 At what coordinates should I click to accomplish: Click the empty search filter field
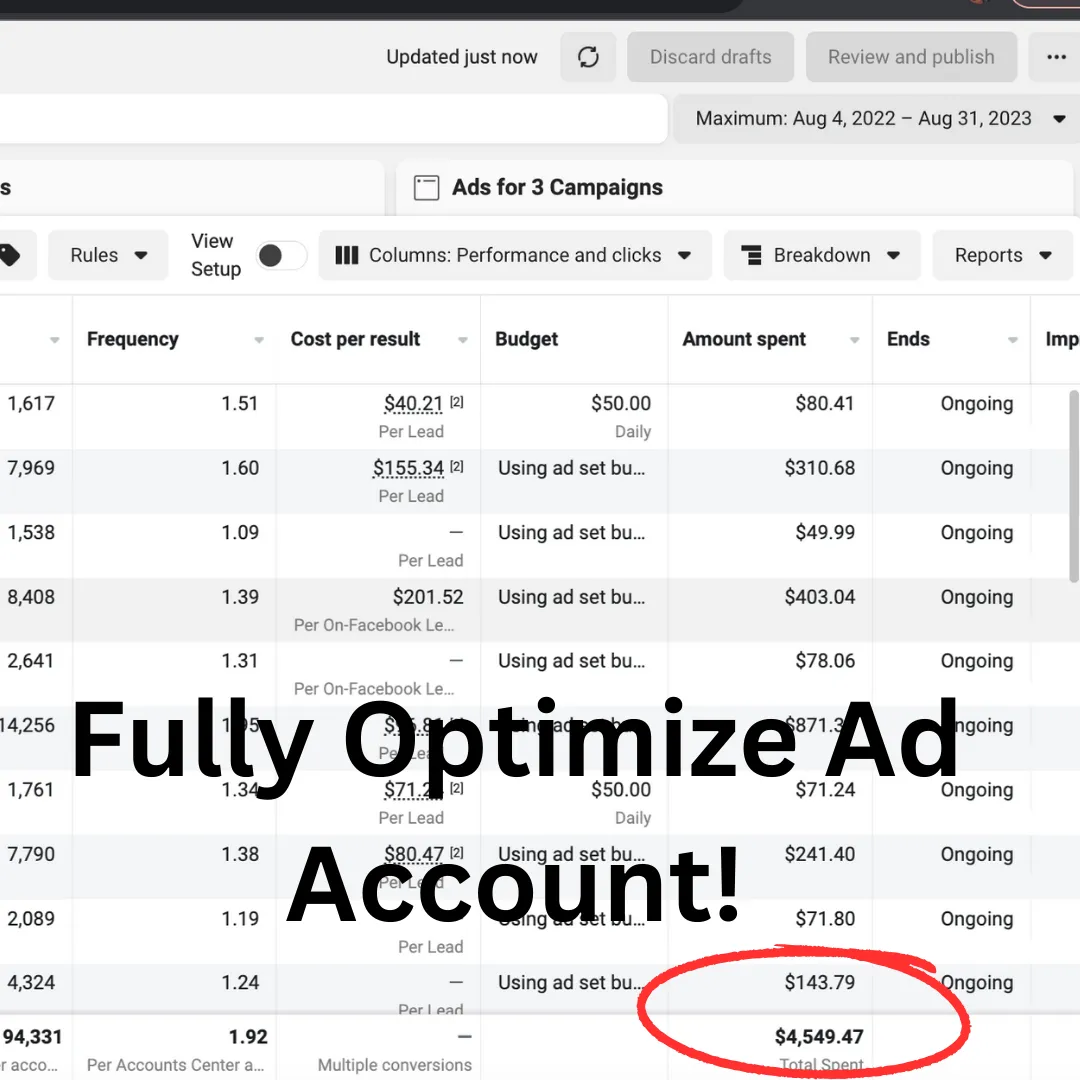[x=333, y=118]
